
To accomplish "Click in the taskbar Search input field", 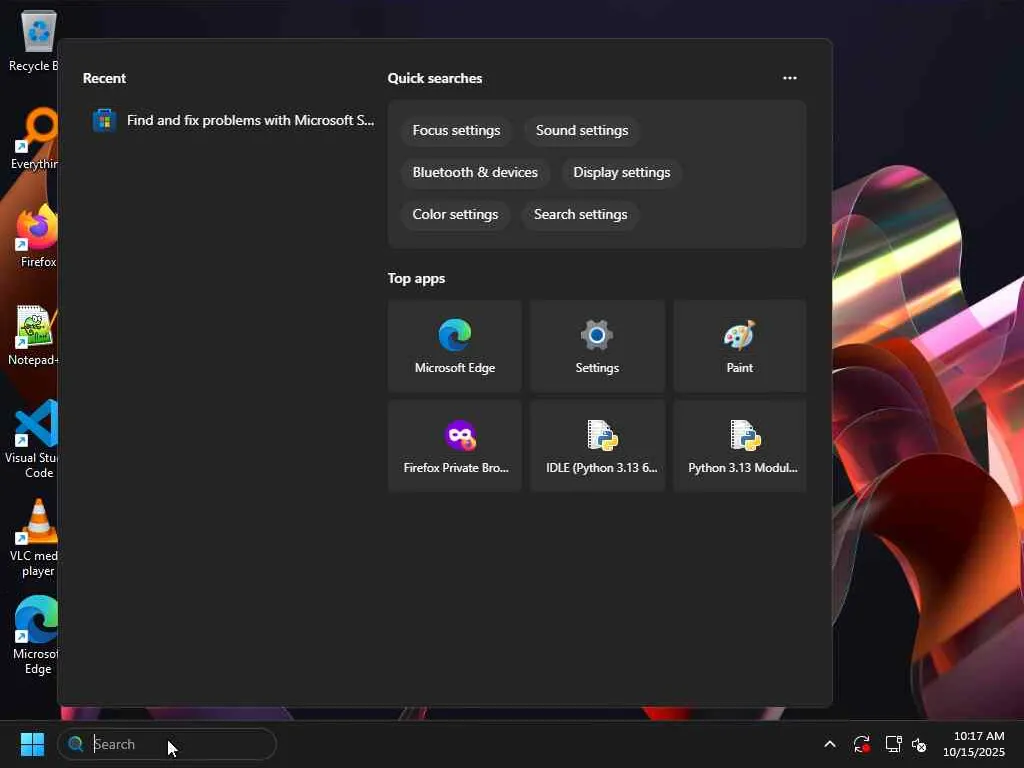I will (167, 744).
